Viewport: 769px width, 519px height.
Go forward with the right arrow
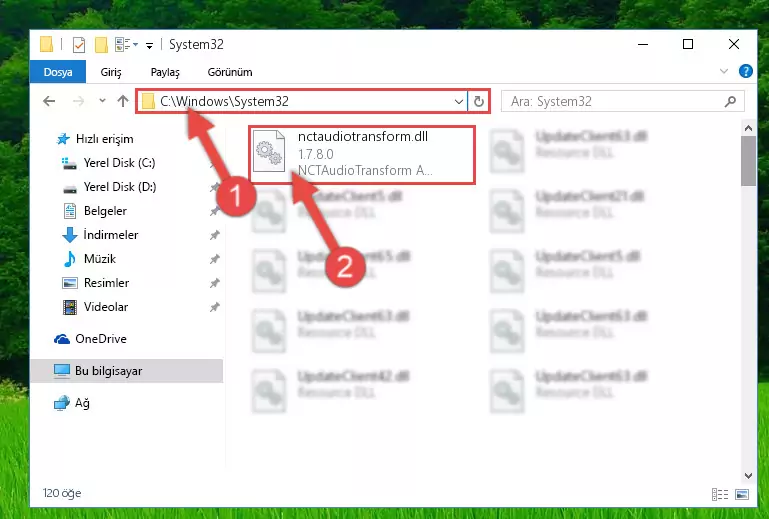78,101
